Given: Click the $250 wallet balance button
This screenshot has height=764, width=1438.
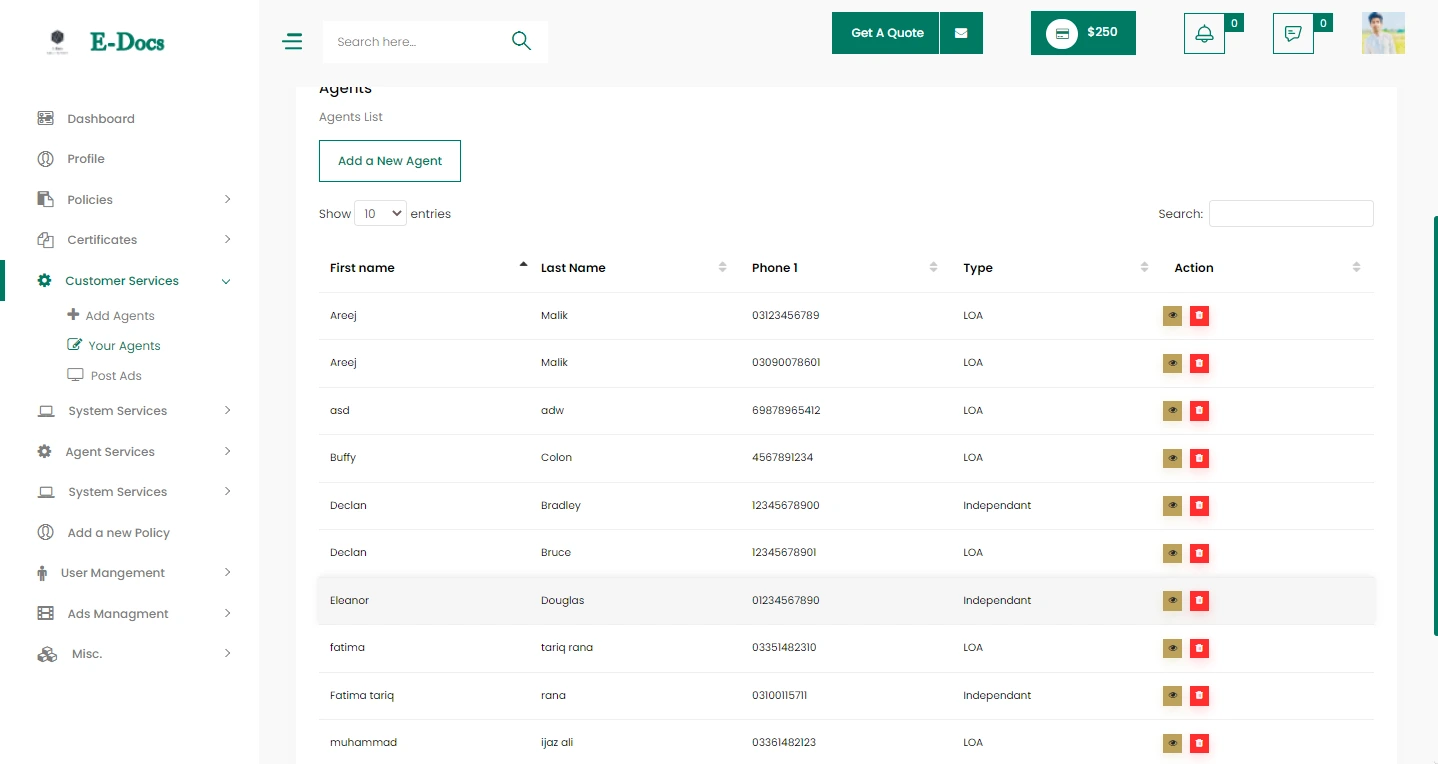Looking at the screenshot, I should coord(1083,33).
